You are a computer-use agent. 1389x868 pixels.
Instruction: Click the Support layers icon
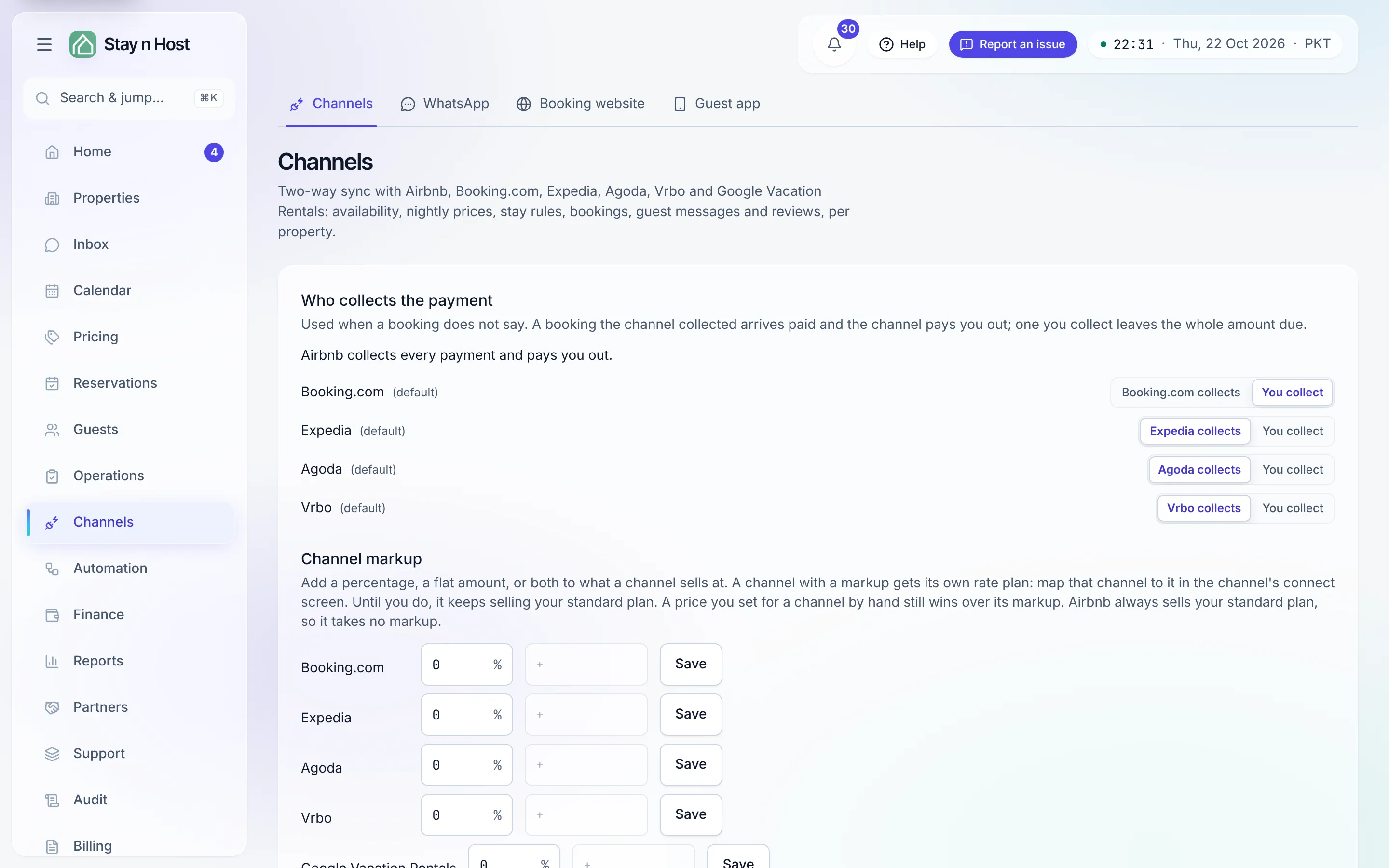(52, 754)
